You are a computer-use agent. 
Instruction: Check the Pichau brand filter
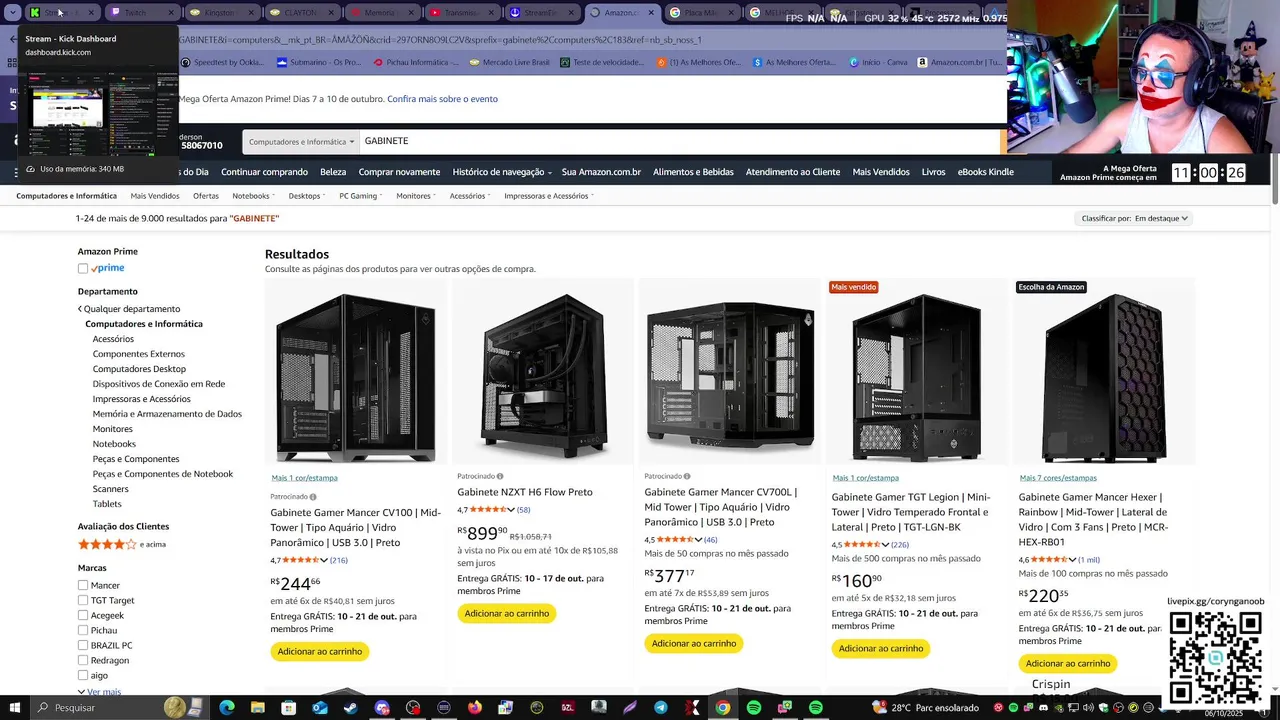click(83, 630)
